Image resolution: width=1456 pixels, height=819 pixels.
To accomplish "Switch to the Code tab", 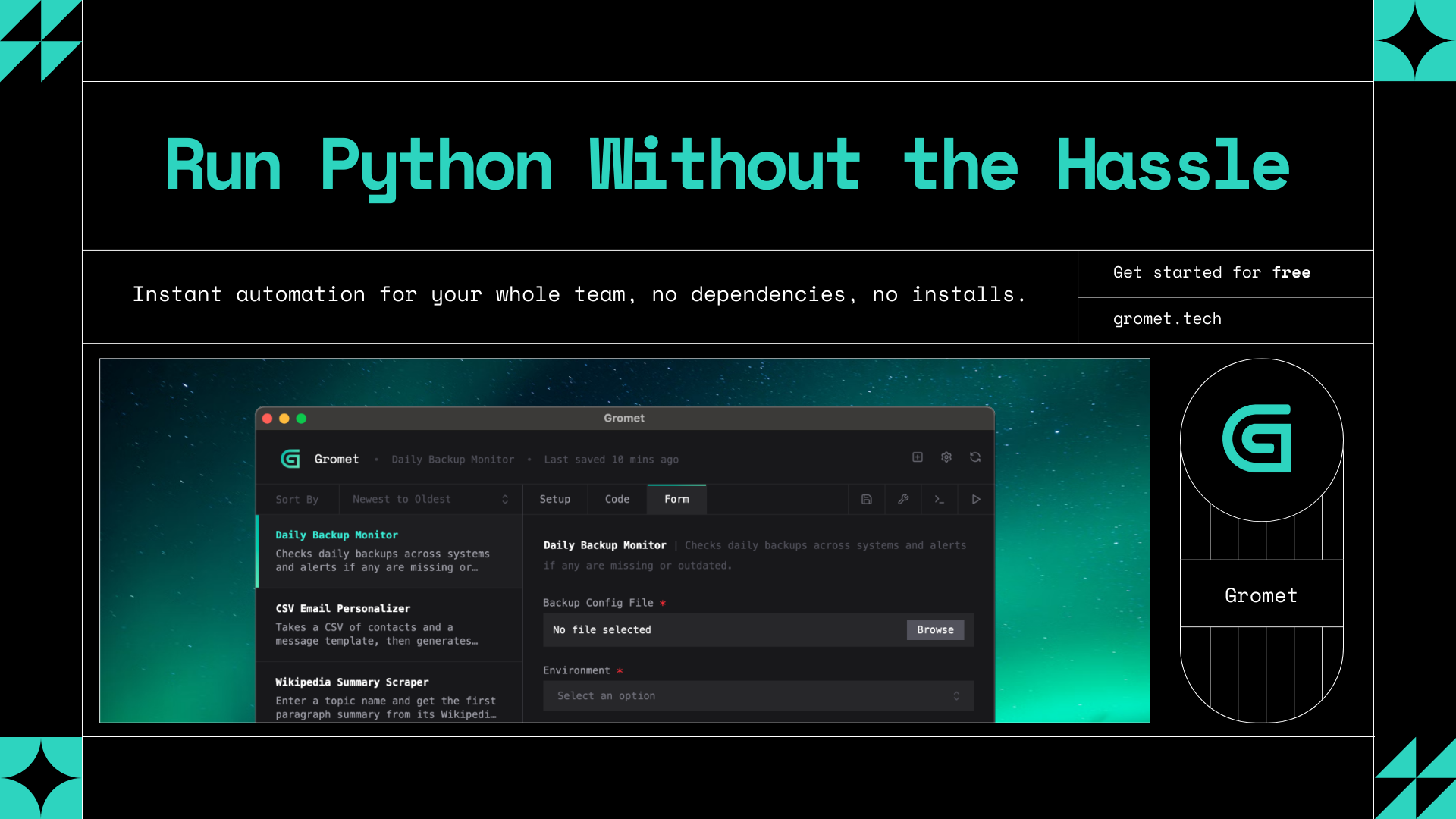I will (617, 499).
